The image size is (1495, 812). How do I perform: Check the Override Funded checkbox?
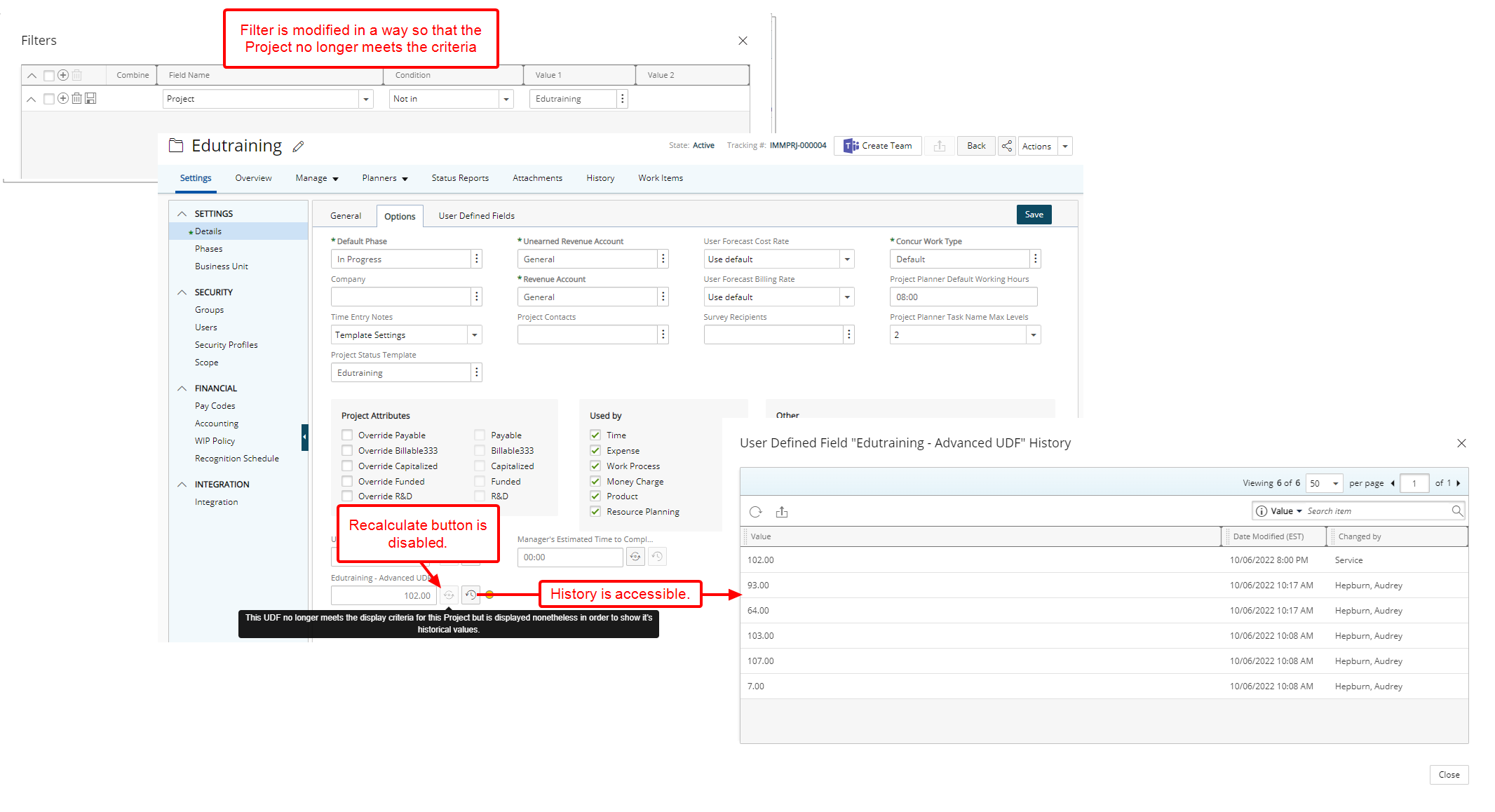(347, 481)
